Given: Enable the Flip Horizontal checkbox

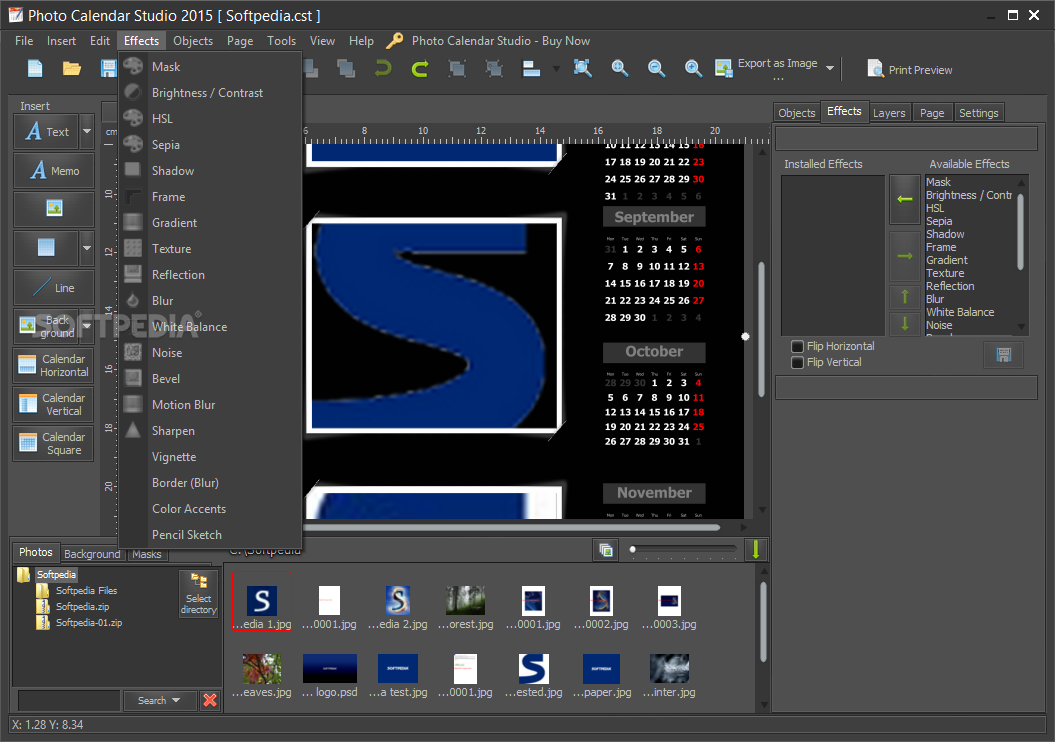Looking at the screenshot, I should (797, 347).
